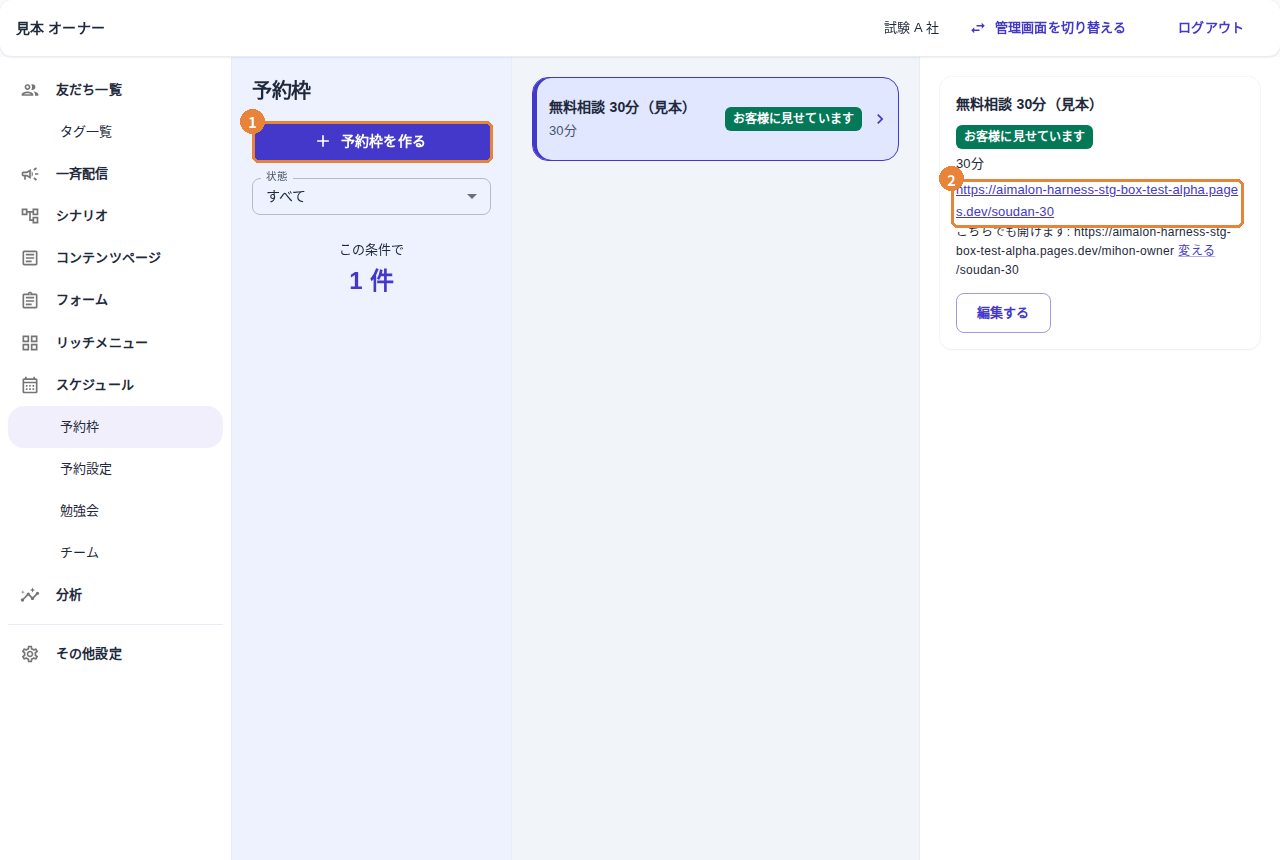The width and height of the screenshot is (1280, 860).
Task: Click the フォーム clipboard icon
Action: tap(30, 300)
